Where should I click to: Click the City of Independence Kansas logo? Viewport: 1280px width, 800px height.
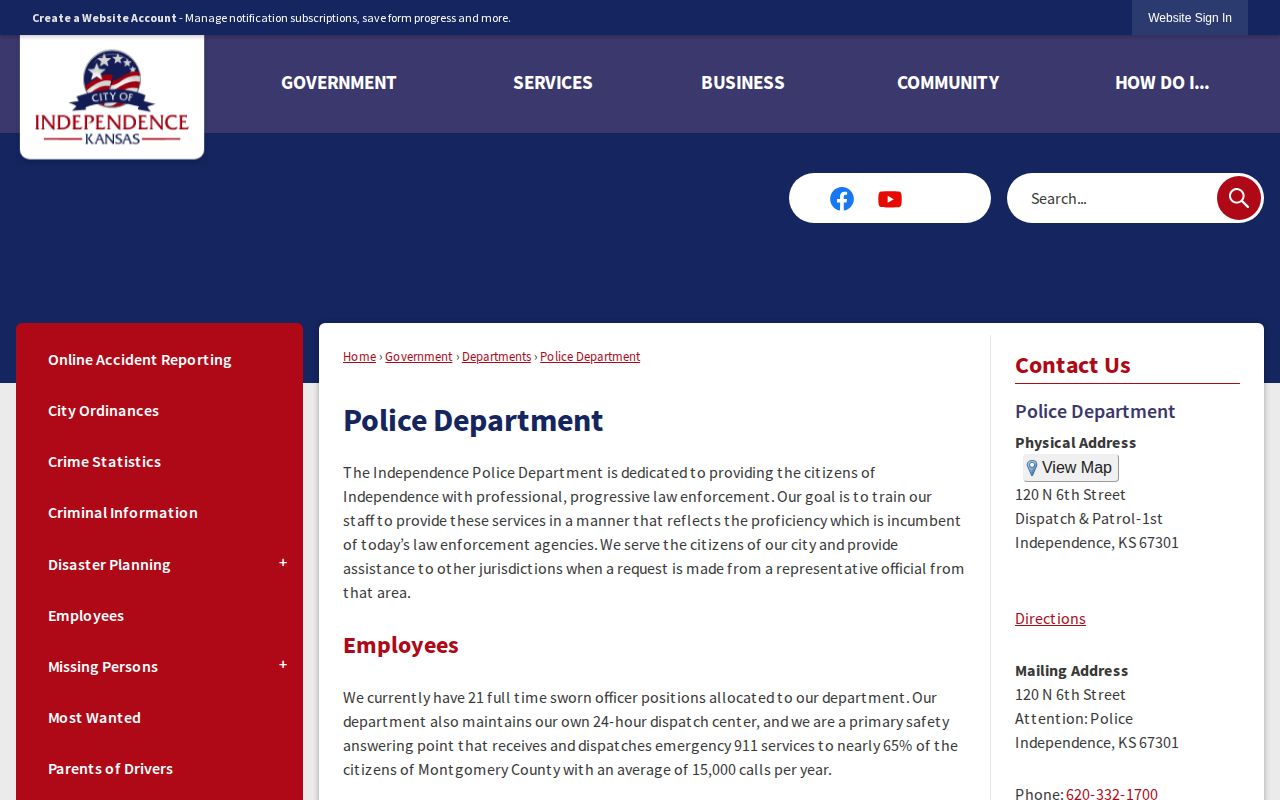coord(112,97)
